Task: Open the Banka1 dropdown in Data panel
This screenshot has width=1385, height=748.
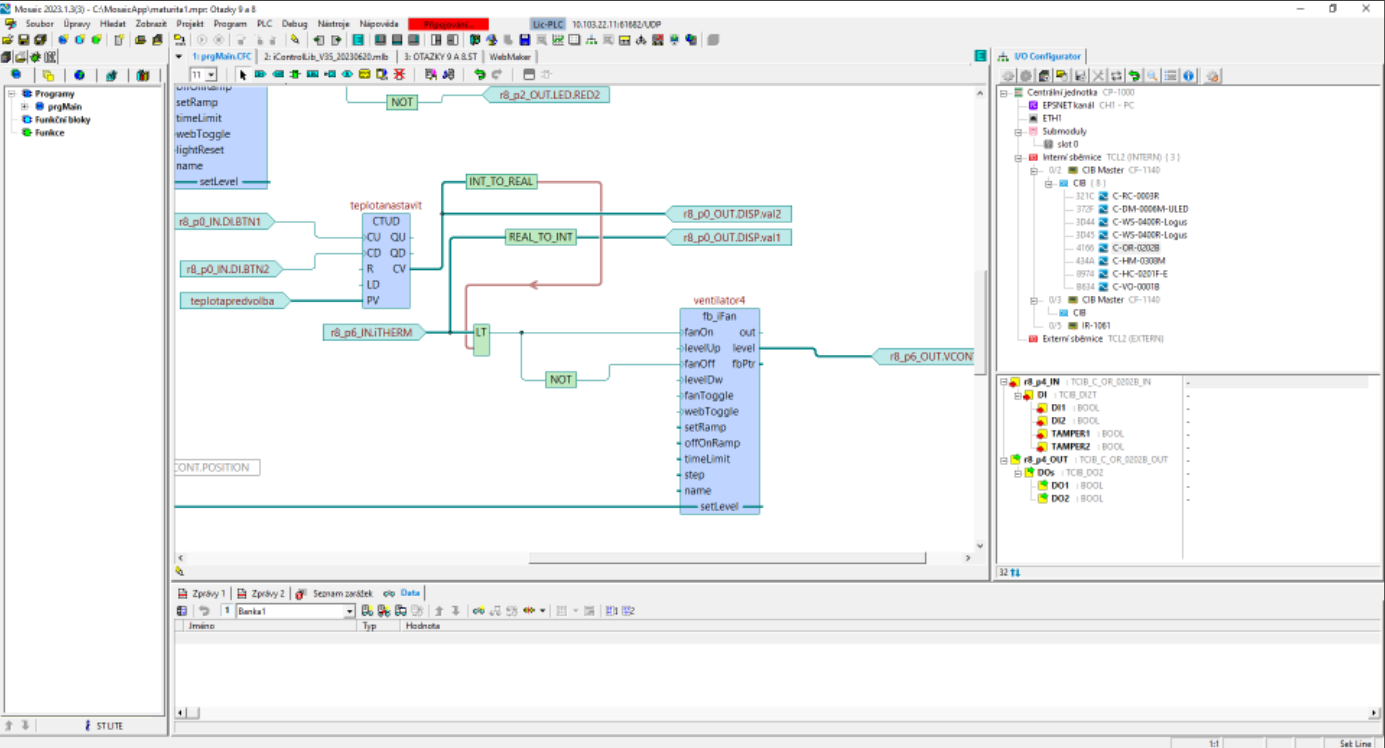Action: (350, 611)
